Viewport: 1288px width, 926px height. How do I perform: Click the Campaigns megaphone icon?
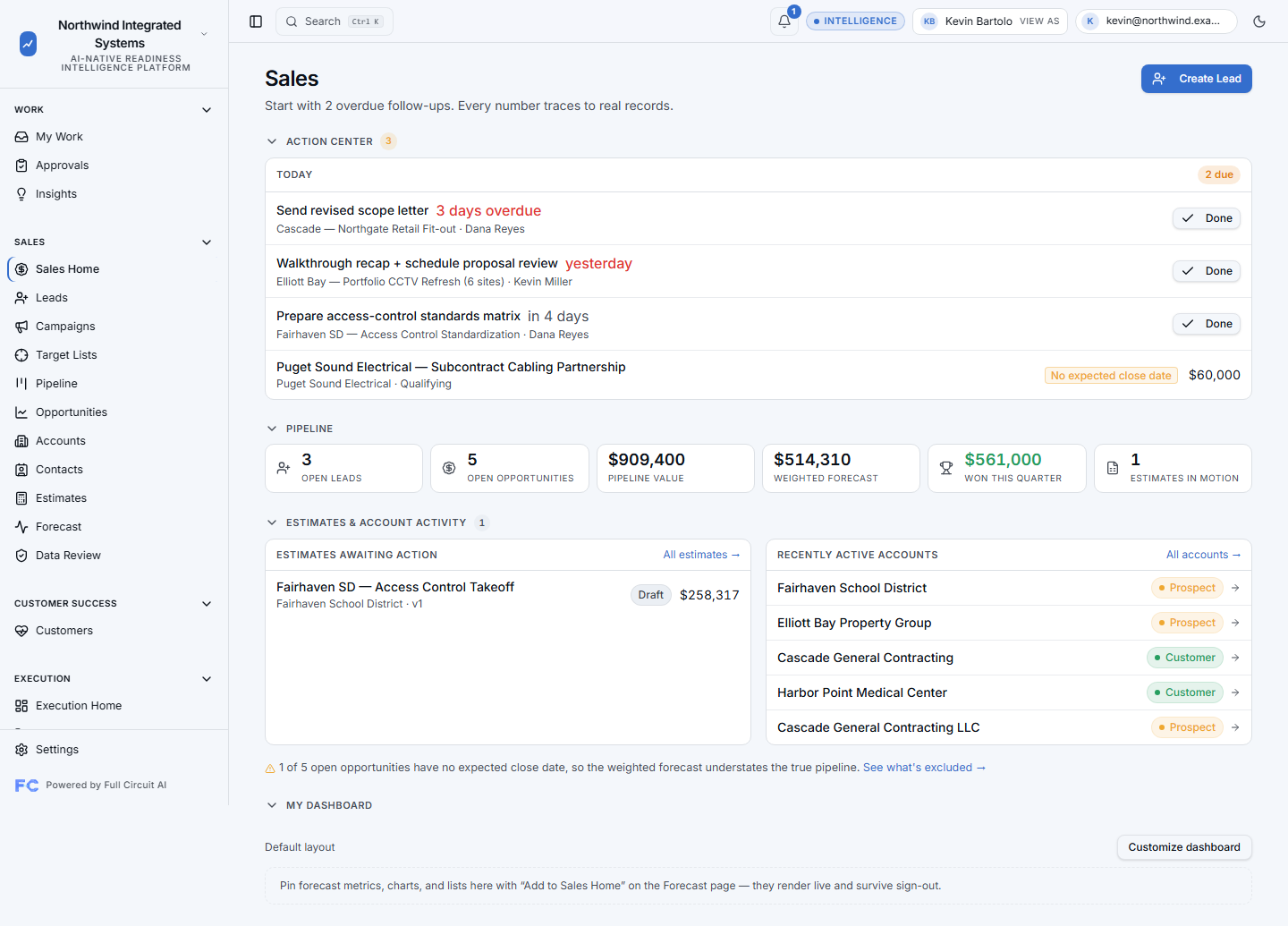(21, 327)
